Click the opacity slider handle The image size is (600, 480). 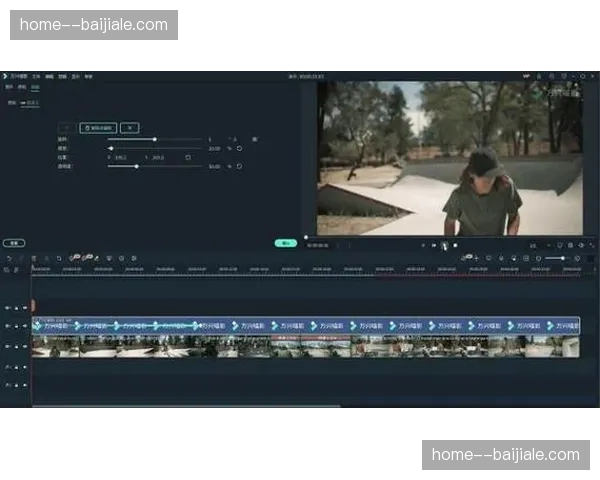(x=137, y=166)
